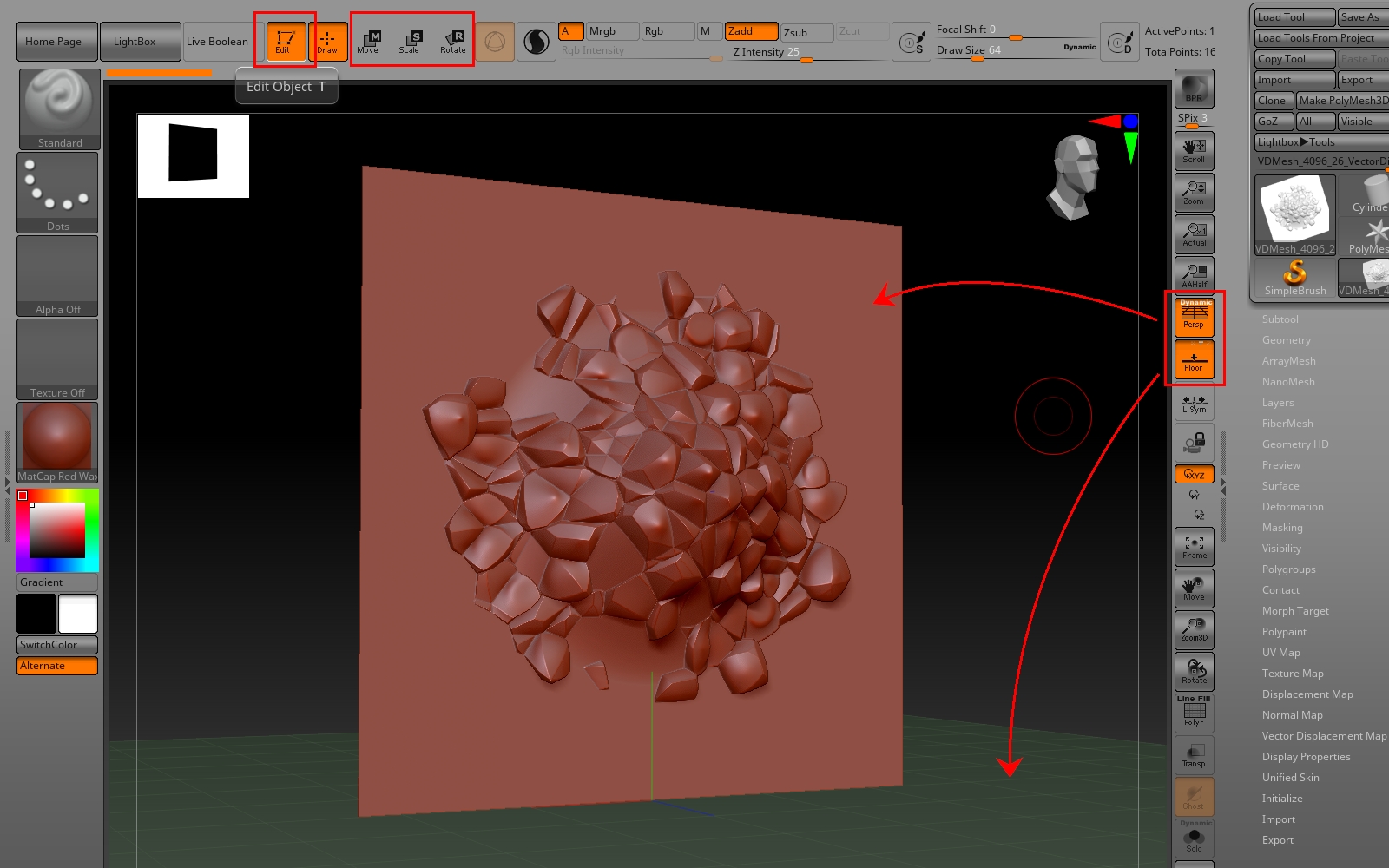Click the Rotate navigation icon in right shelf
1389x868 pixels.
(1194, 672)
